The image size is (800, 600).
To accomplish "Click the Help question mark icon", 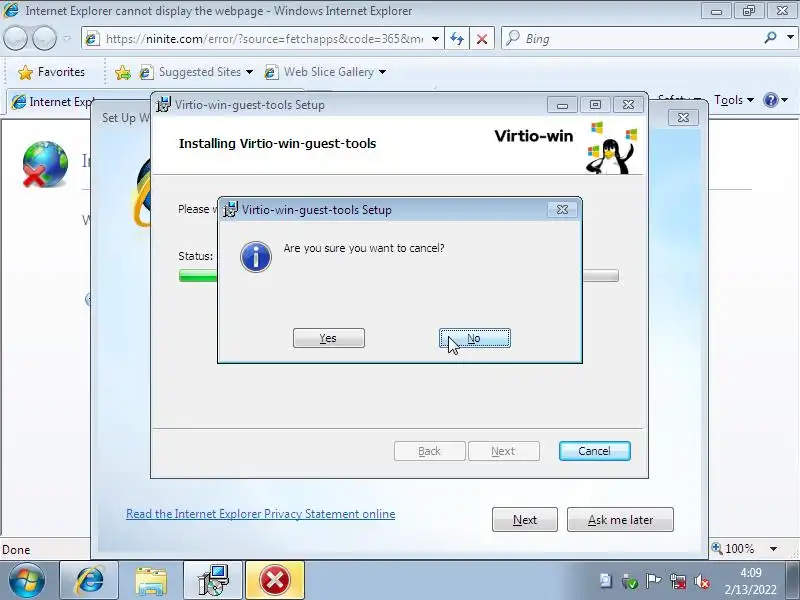I will [x=770, y=100].
